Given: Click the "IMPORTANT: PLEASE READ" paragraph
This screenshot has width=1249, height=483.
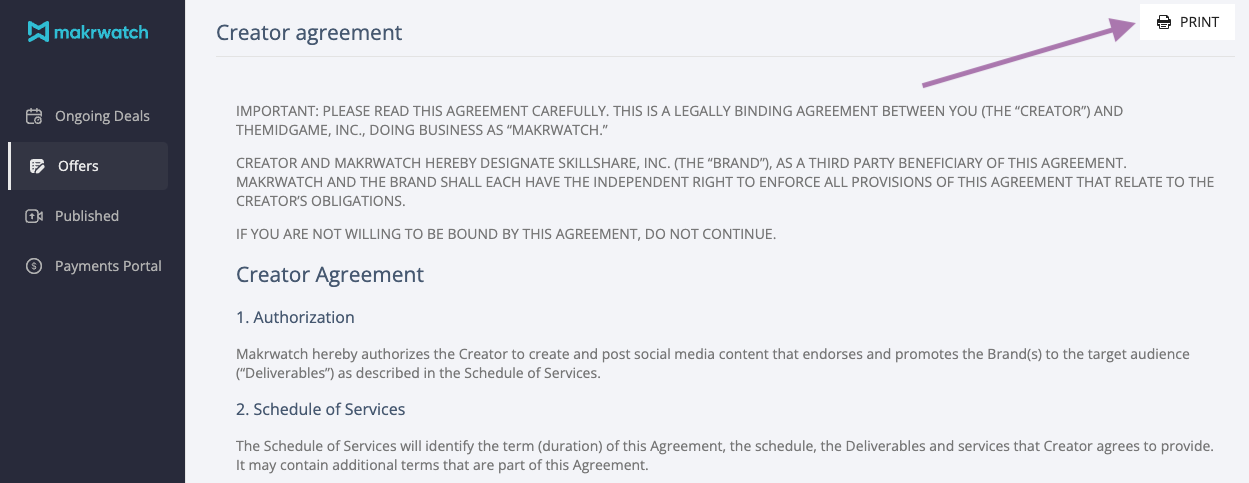Looking at the screenshot, I should (x=680, y=120).
